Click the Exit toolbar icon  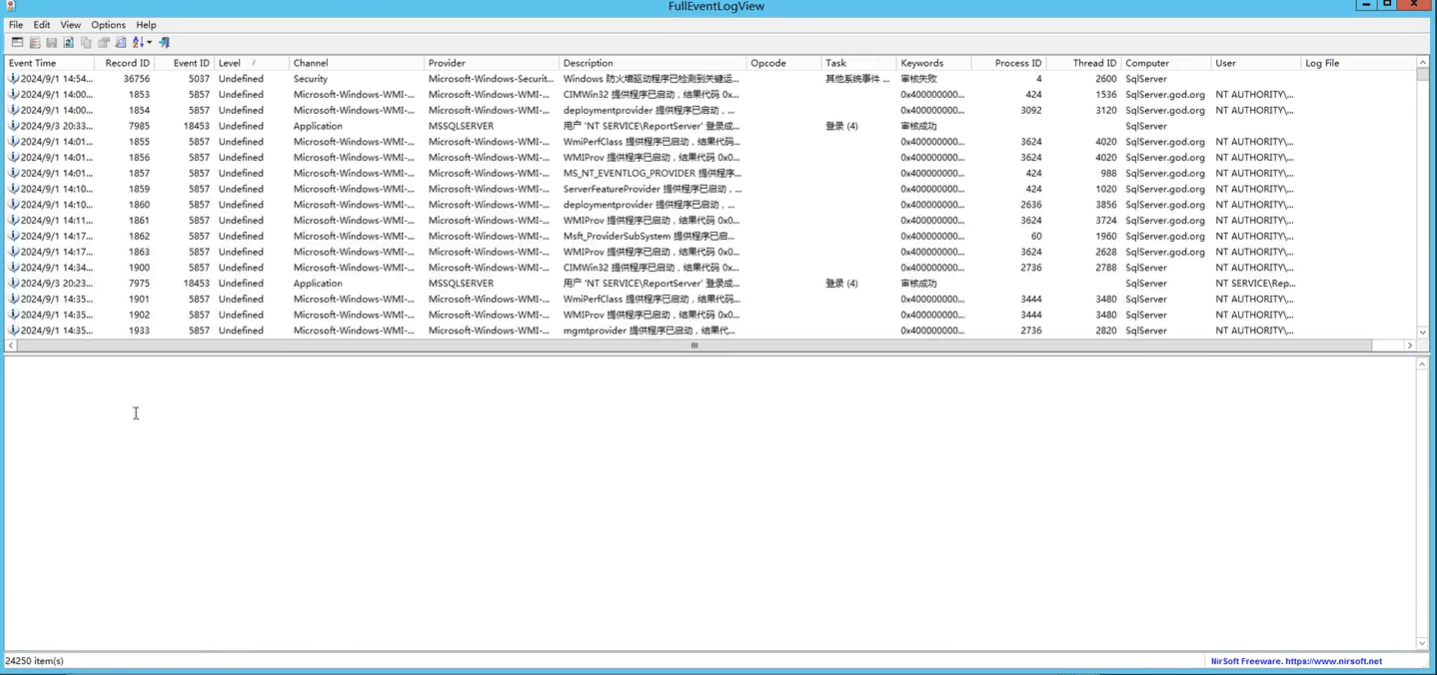click(x=165, y=42)
